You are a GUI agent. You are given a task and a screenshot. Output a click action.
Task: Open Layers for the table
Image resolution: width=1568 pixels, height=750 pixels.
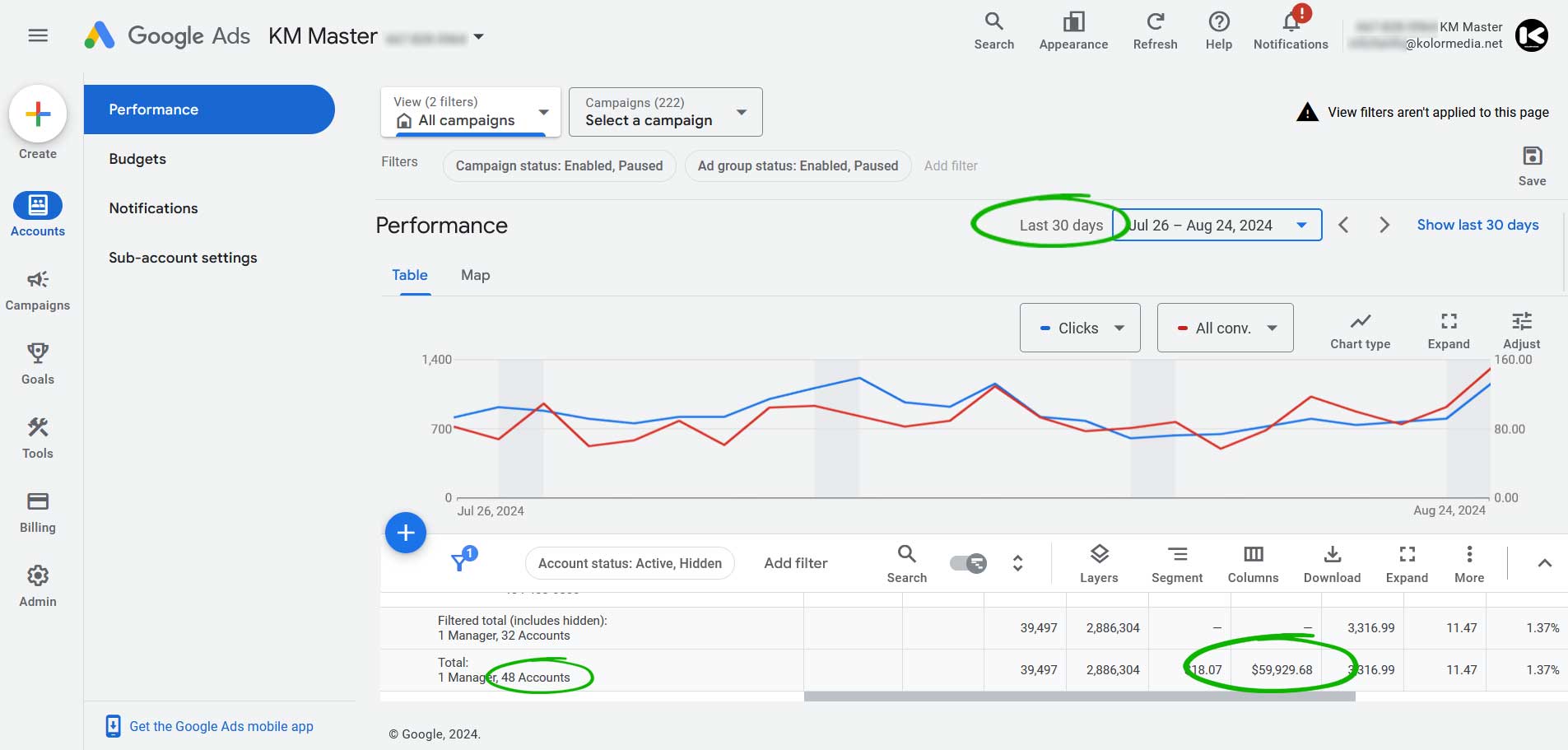click(x=1099, y=564)
